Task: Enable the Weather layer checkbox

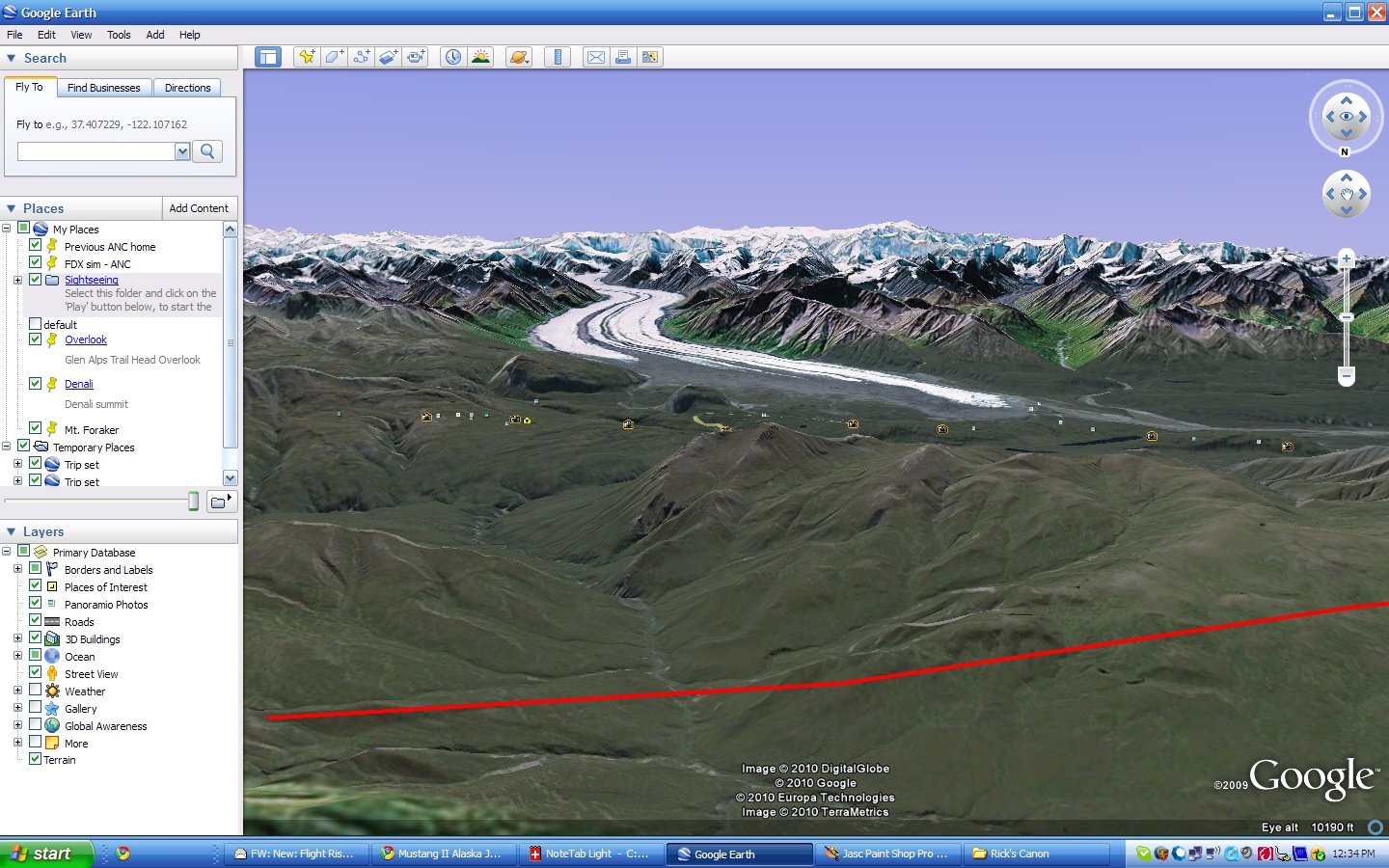Action: tap(35, 691)
